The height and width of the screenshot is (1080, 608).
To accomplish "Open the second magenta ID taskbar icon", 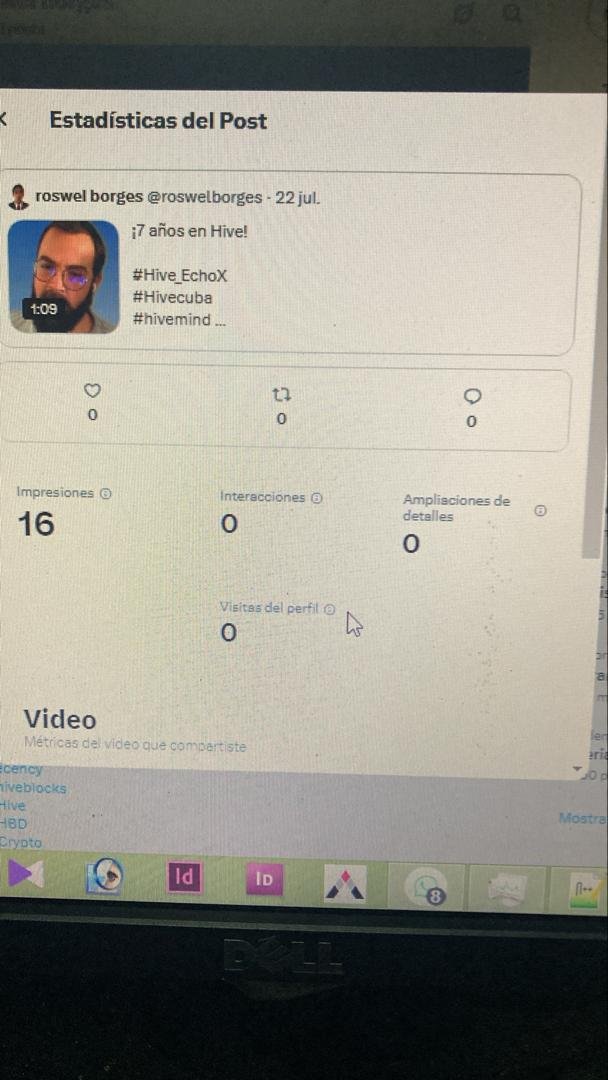I will pos(264,880).
